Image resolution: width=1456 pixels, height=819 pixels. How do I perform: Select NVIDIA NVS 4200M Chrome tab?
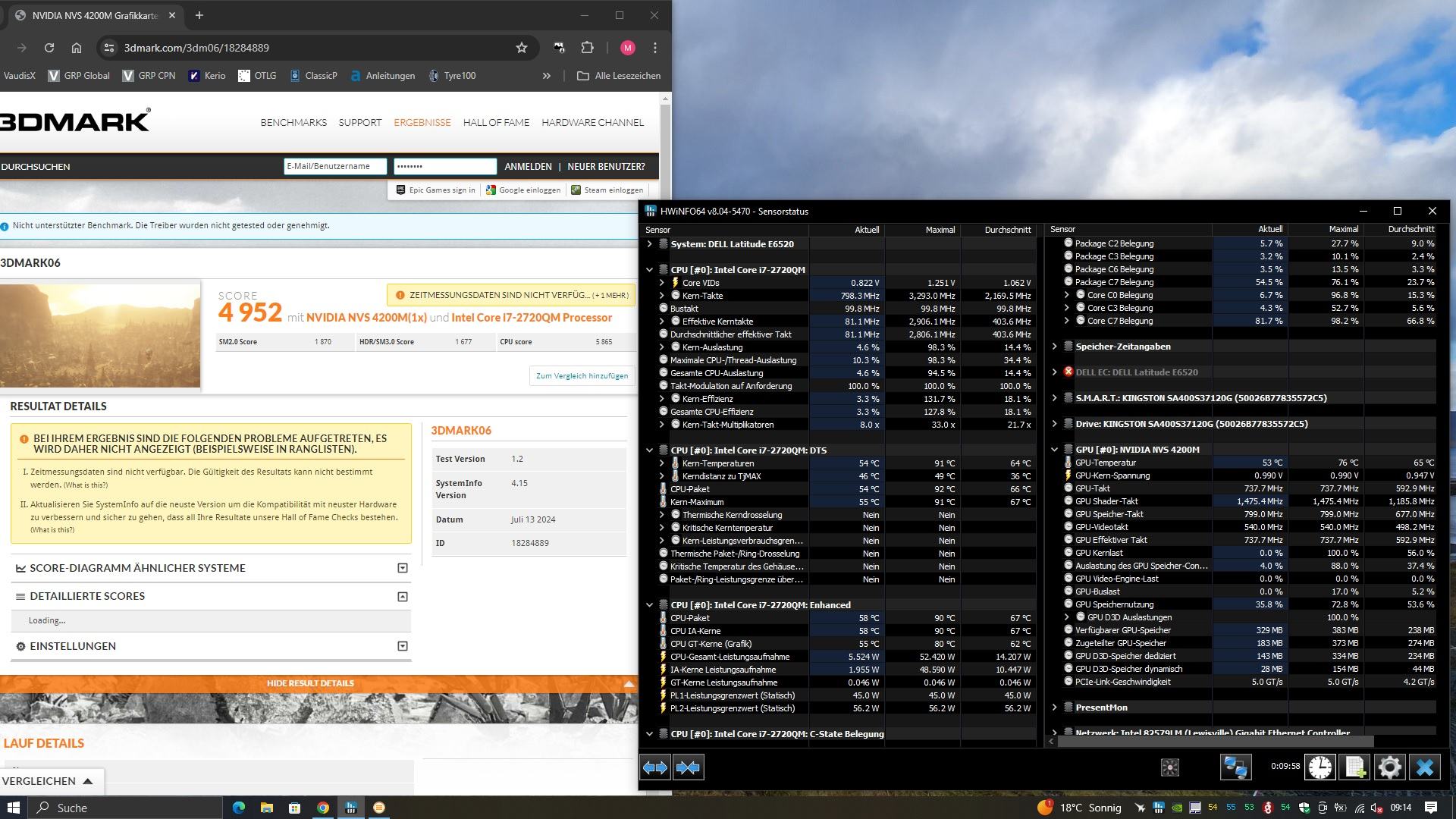[94, 15]
